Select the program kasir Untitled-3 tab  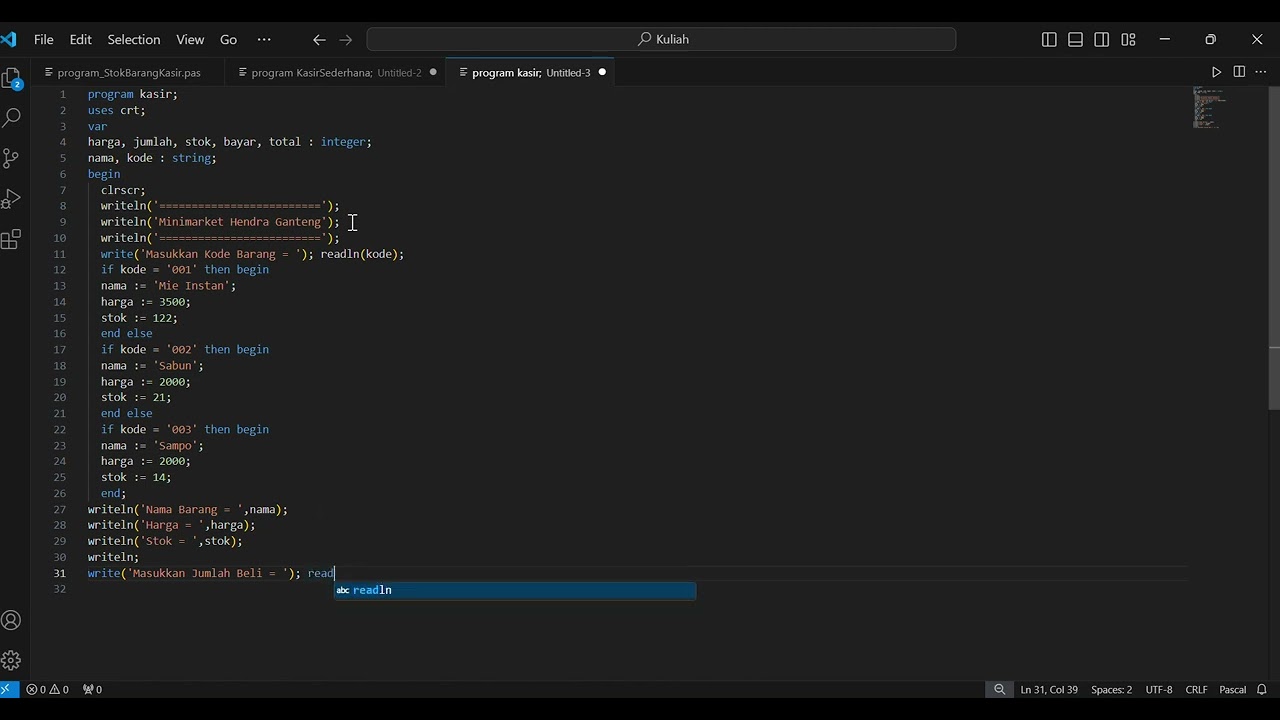(x=531, y=72)
